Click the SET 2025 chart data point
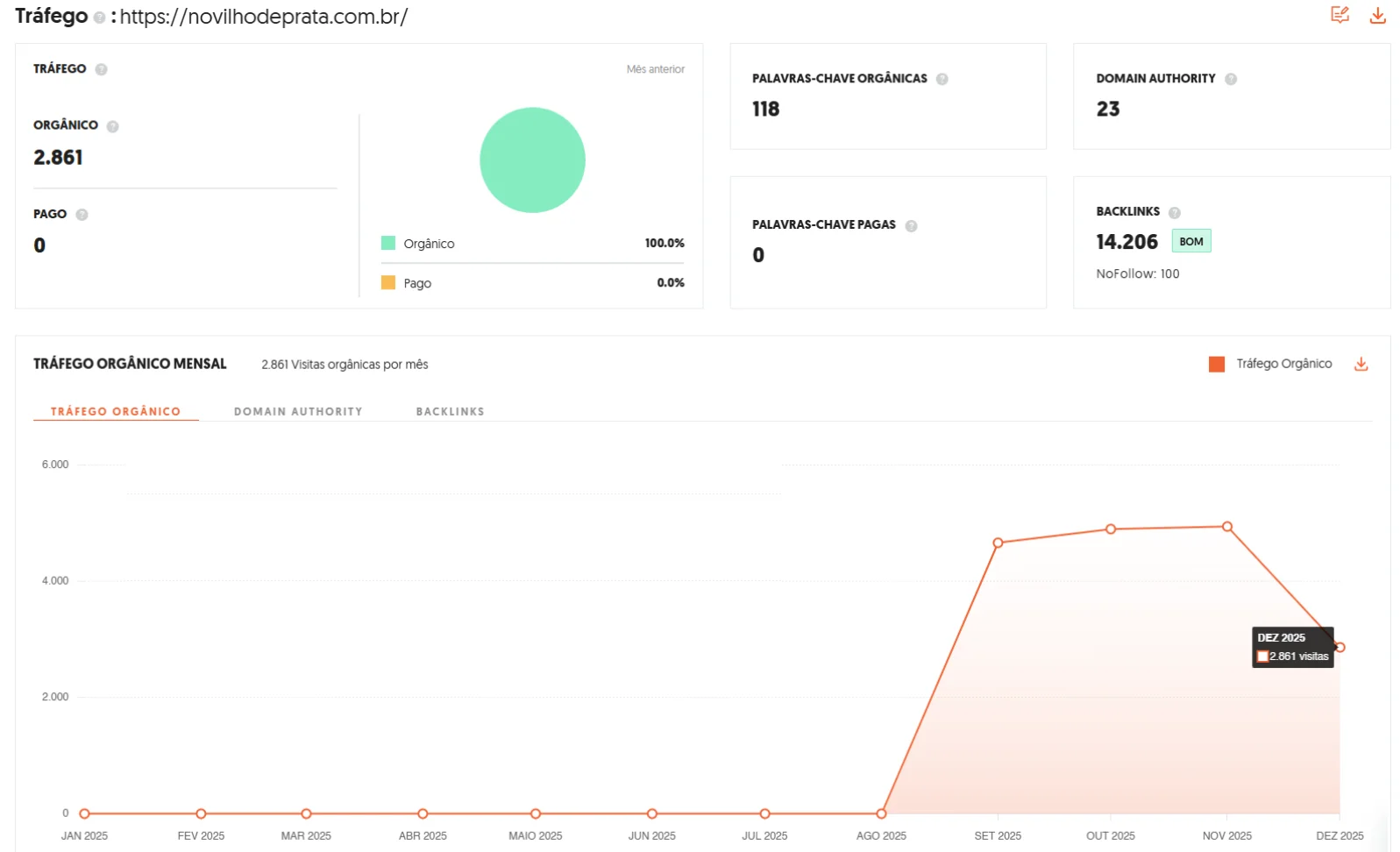Screen dimensions: 1400x852 coord(998,543)
